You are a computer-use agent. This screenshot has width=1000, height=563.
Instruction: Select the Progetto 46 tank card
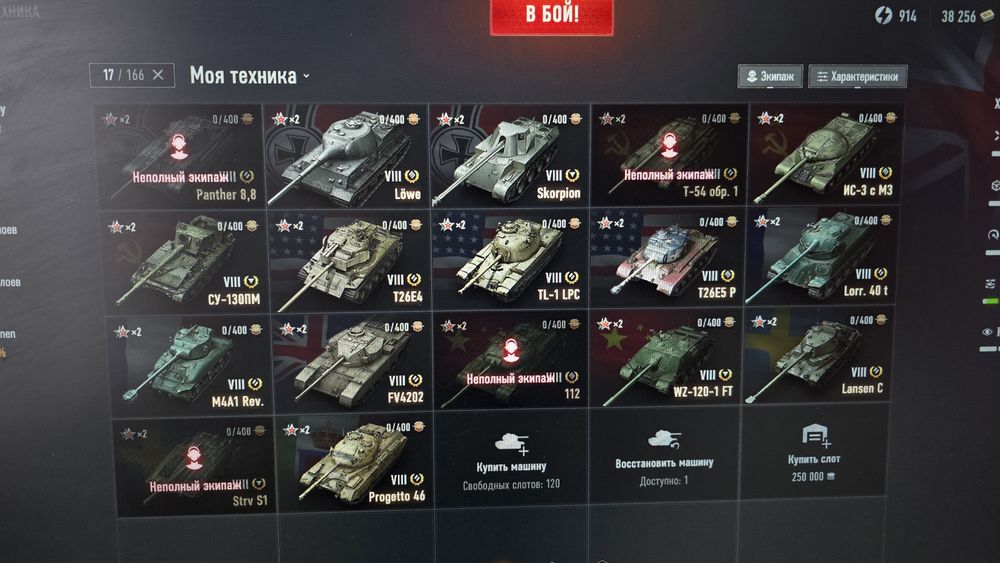[354, 464]
